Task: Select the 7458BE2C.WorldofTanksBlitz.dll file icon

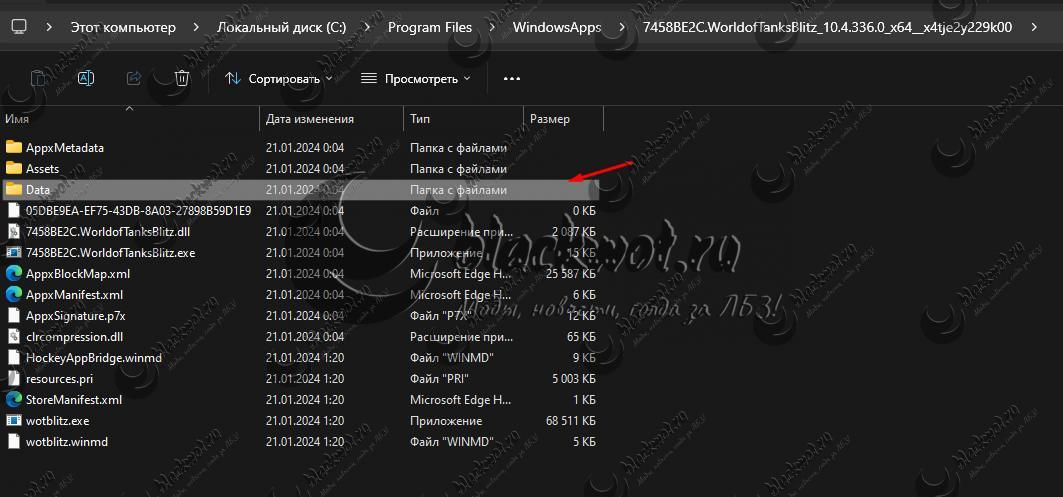Action: click(14, 232)
